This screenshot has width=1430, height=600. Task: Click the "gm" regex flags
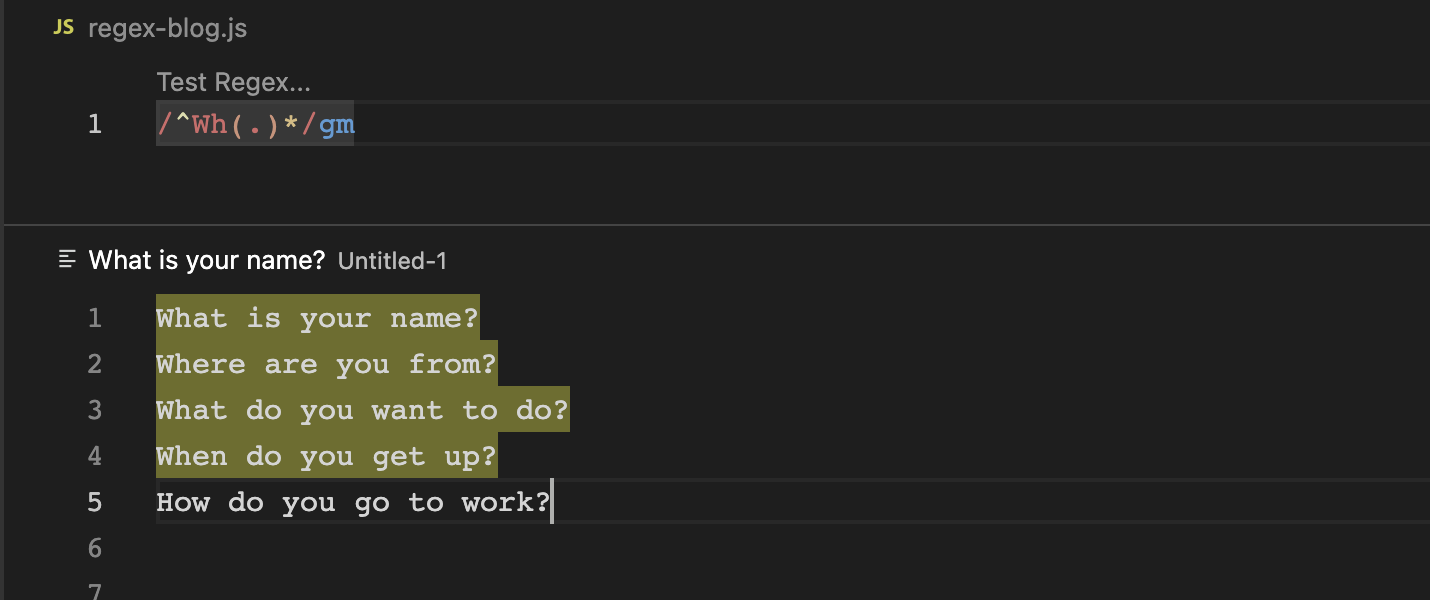coord(337,125)
